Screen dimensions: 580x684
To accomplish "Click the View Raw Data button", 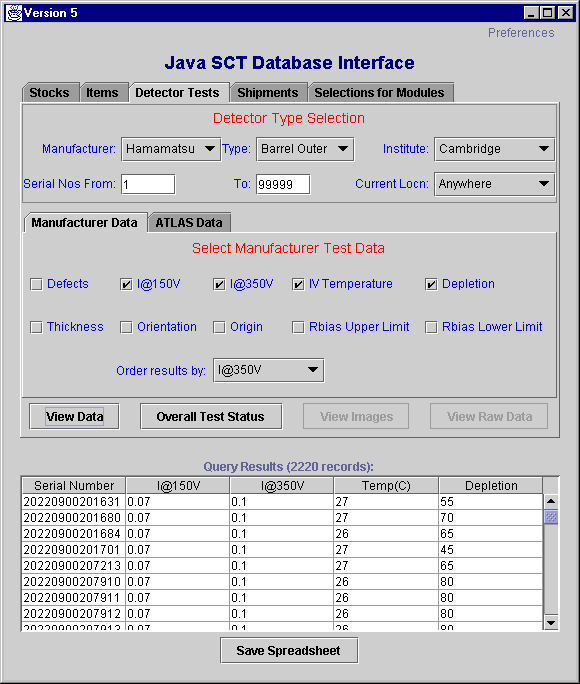I will 489,417.
